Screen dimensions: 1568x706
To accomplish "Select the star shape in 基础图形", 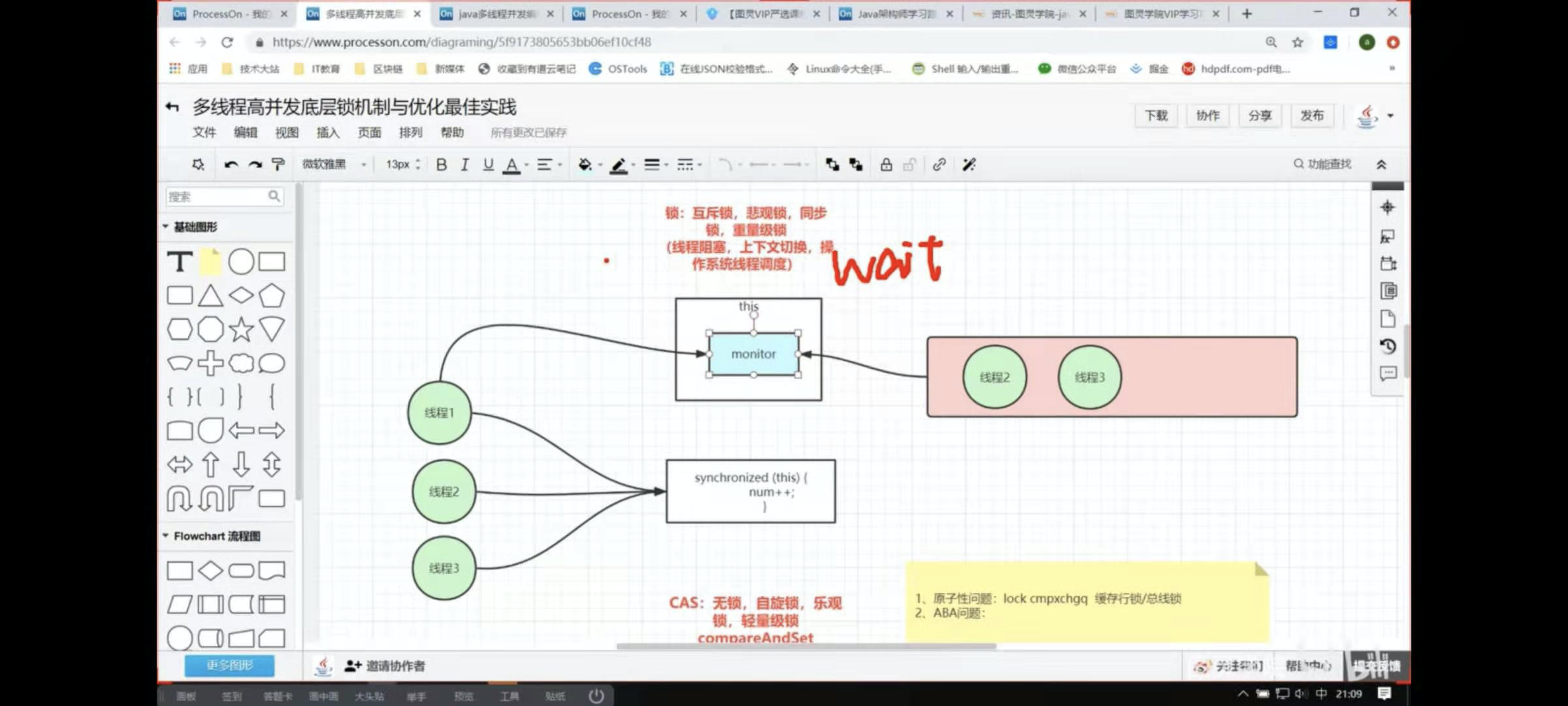I will pyautogui.click(x=241, y=329).
